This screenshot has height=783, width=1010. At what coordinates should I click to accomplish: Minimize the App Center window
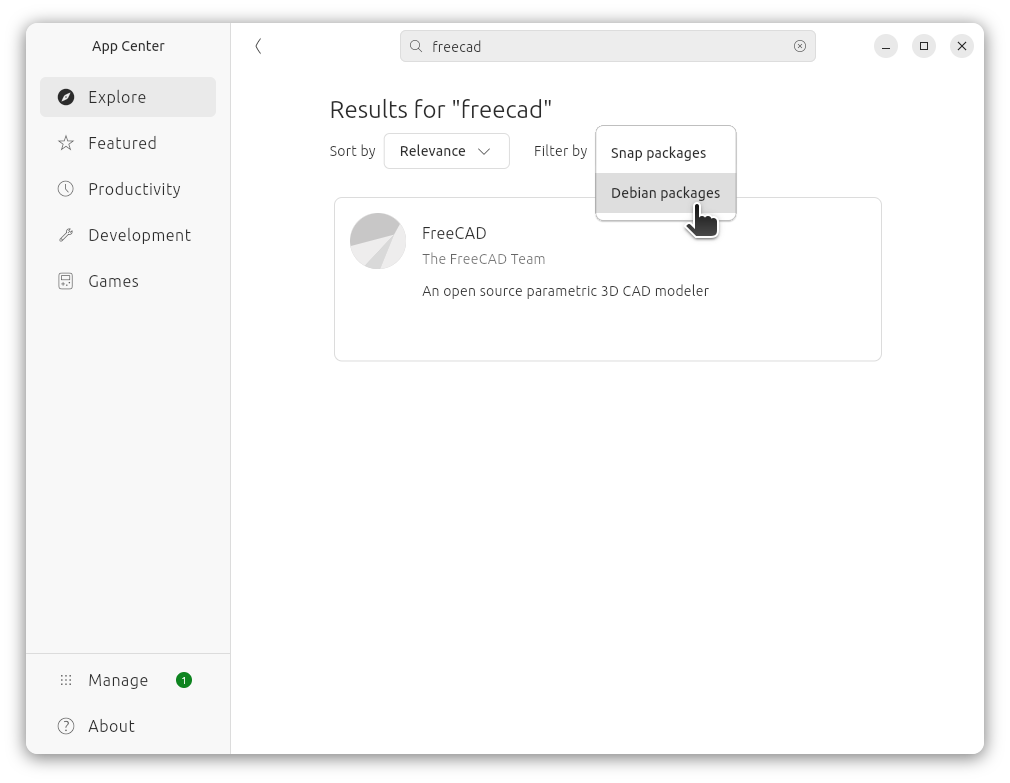point(886,46)
